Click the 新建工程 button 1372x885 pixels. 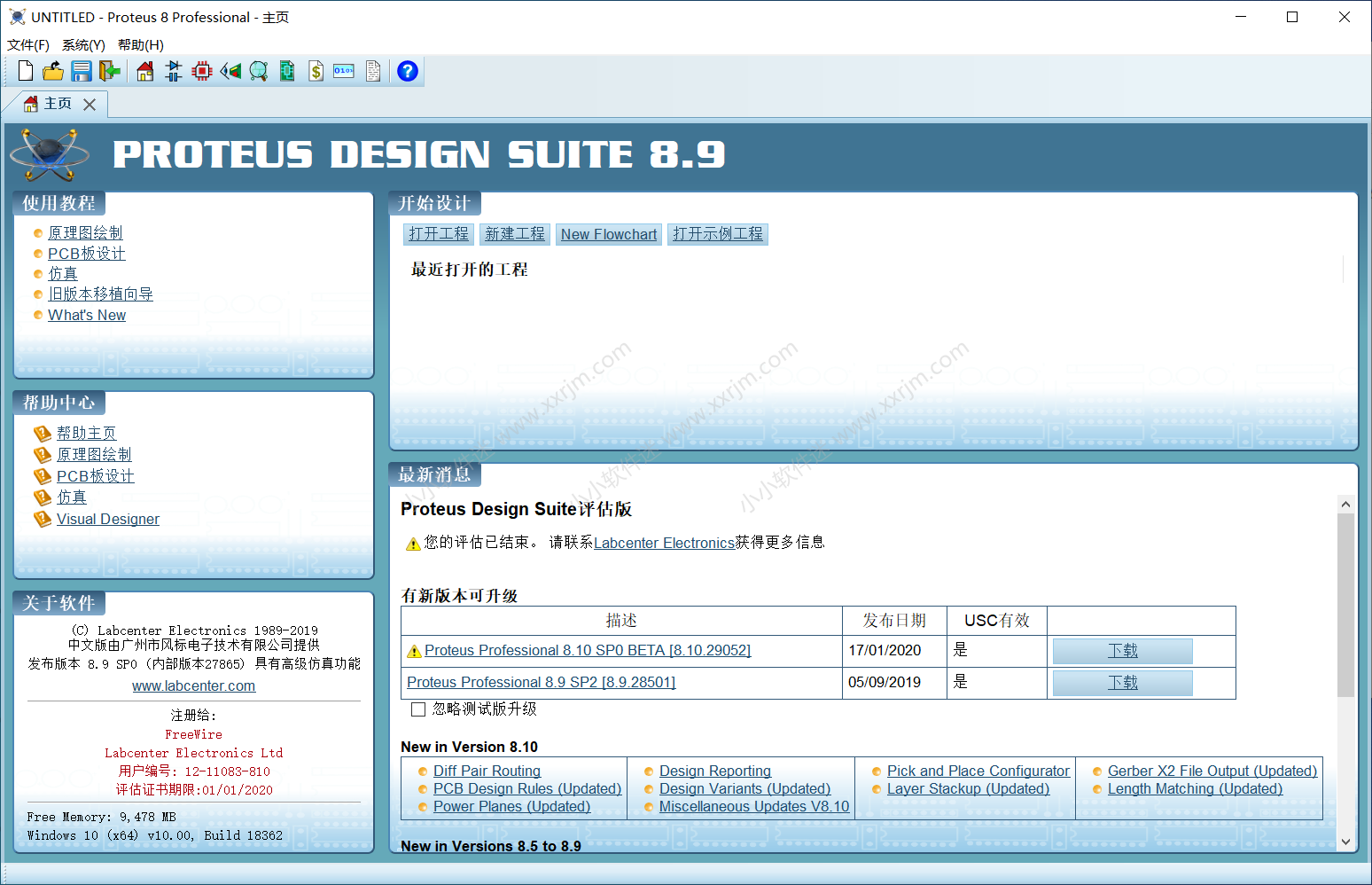[x=515, y=234]
